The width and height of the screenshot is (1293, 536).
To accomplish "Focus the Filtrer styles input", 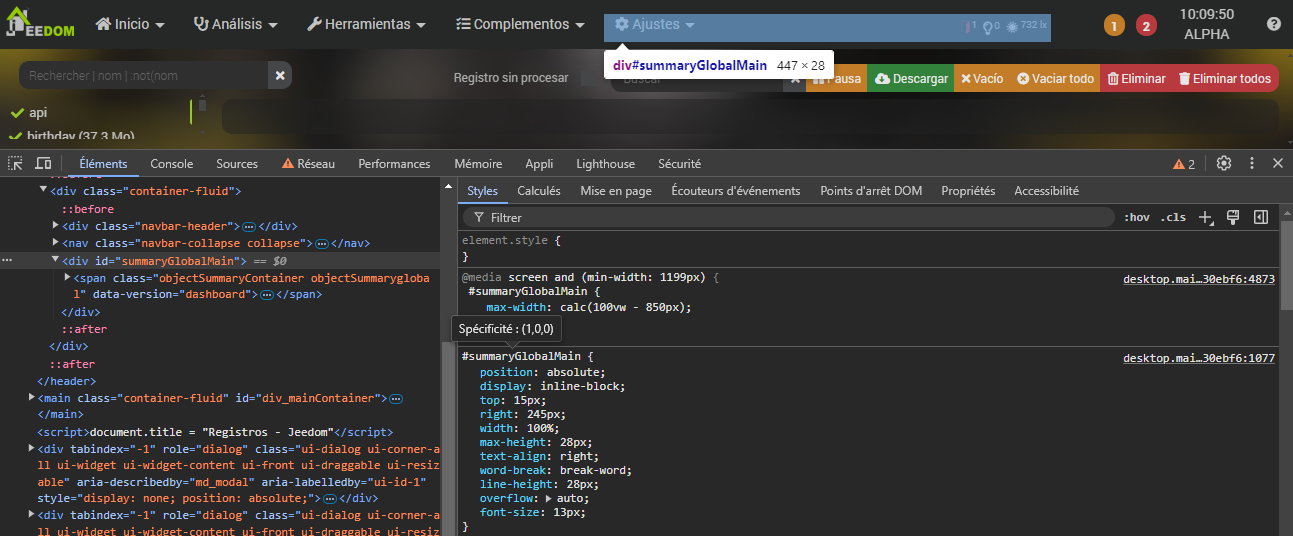I will 790,217.
